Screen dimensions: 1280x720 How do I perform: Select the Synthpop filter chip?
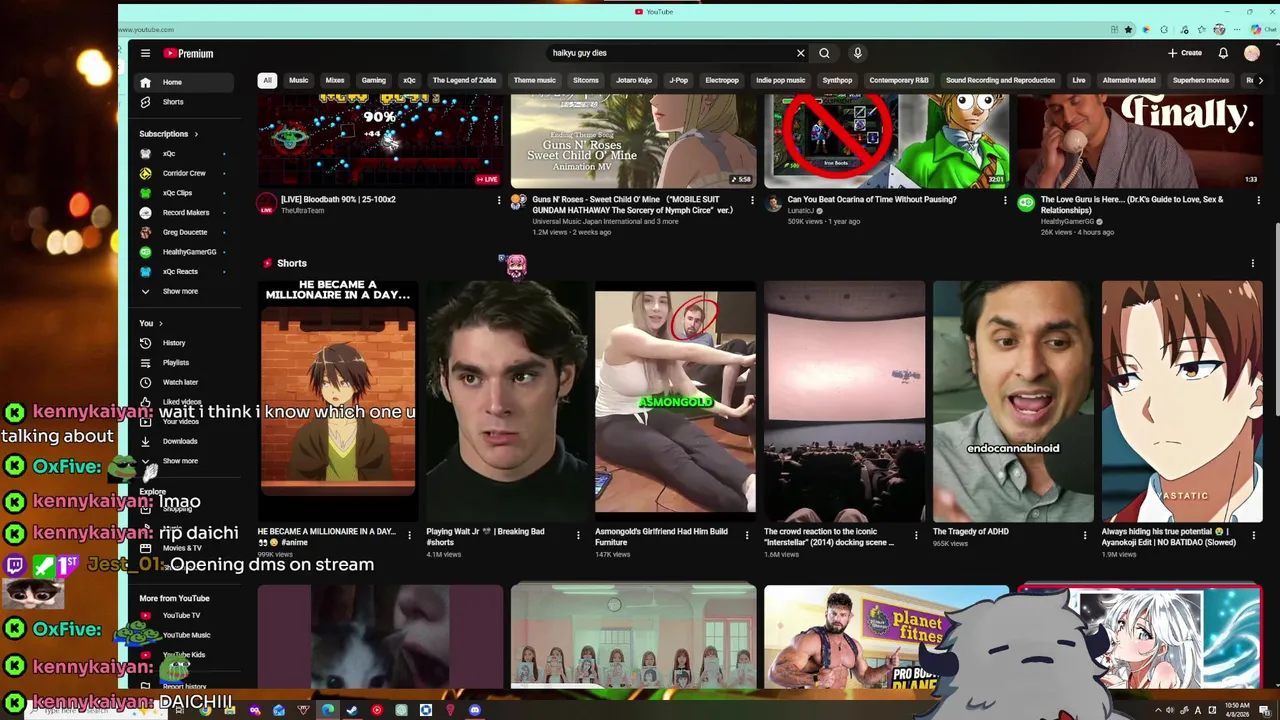pos(837,80)
